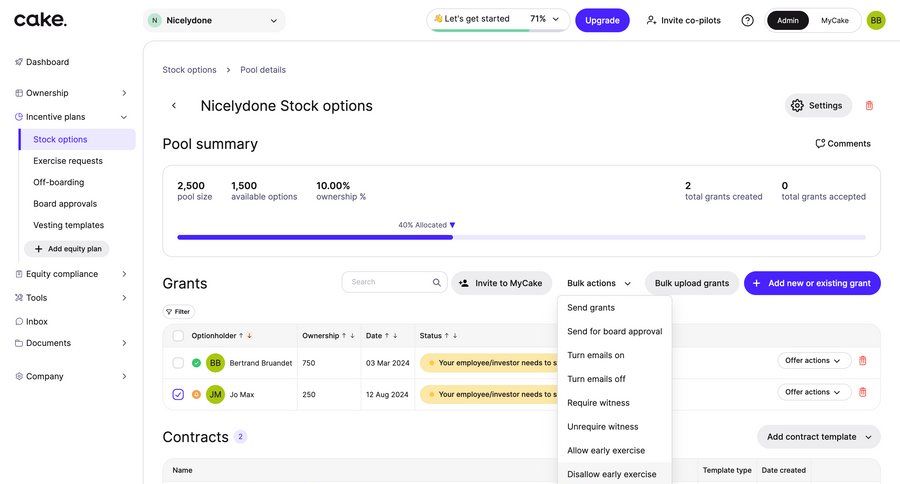This screenshot has width=900, height=484.
Task: Click Add new or existing grant
Action: pos(812,283)
